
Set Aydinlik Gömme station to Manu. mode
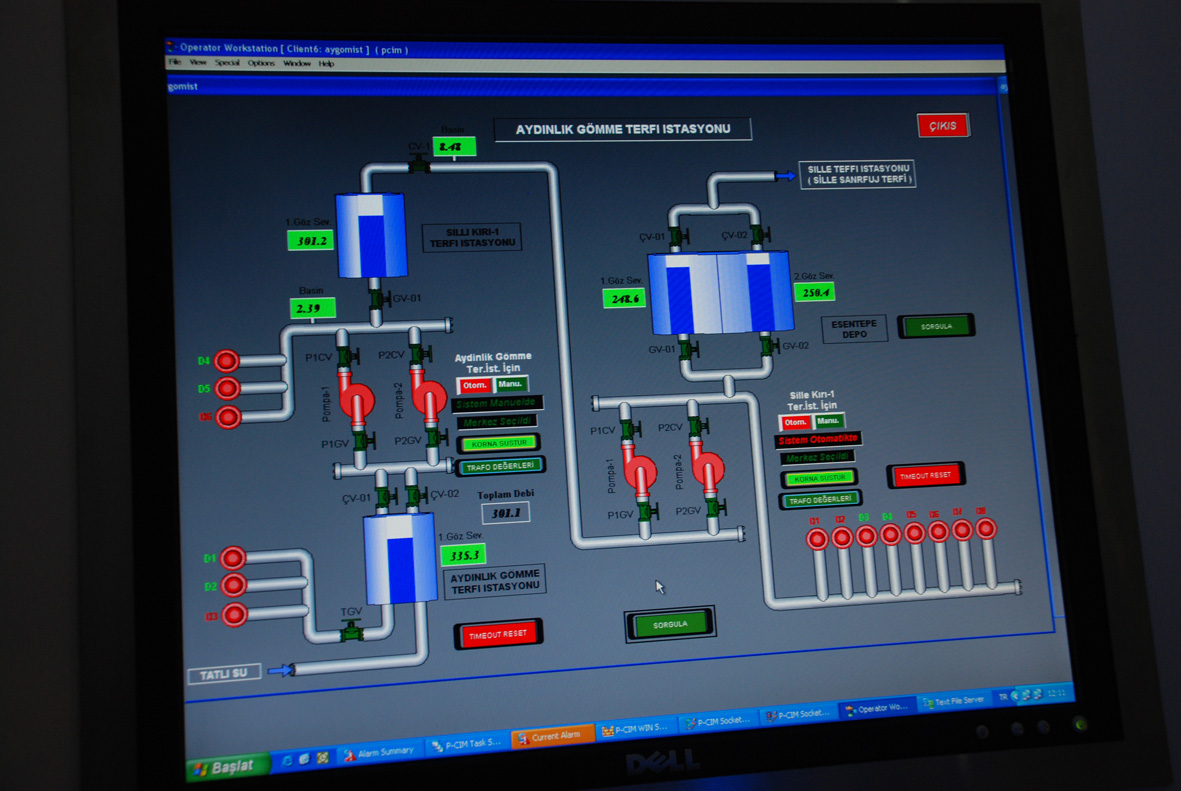click(x=511, y=384)
